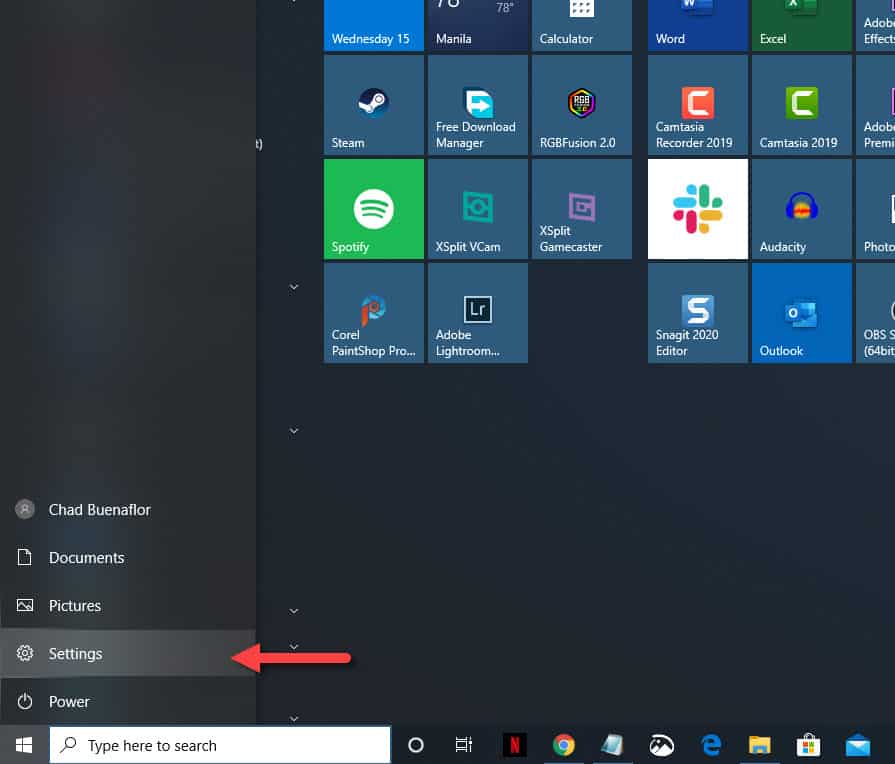Launch the Audacity tile

(801, 209)
